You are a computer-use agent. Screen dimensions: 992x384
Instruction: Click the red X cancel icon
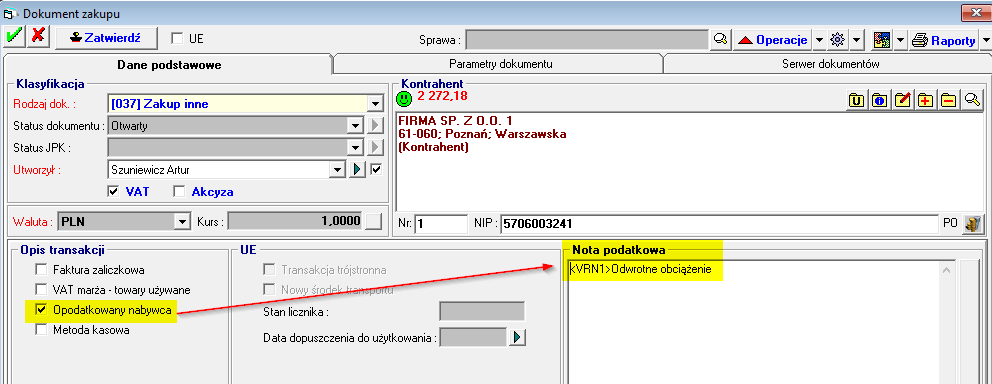[x=38, y=37]
